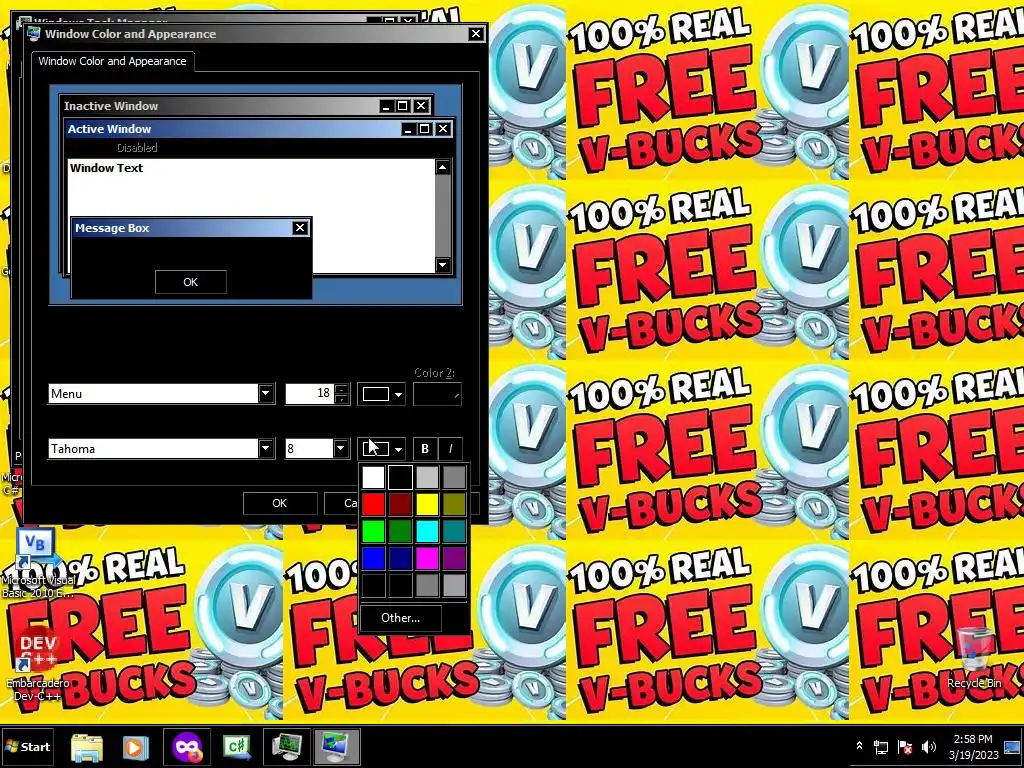Expand the font size dropdown showing 8

pyautogui.click(x=340, y=449)
